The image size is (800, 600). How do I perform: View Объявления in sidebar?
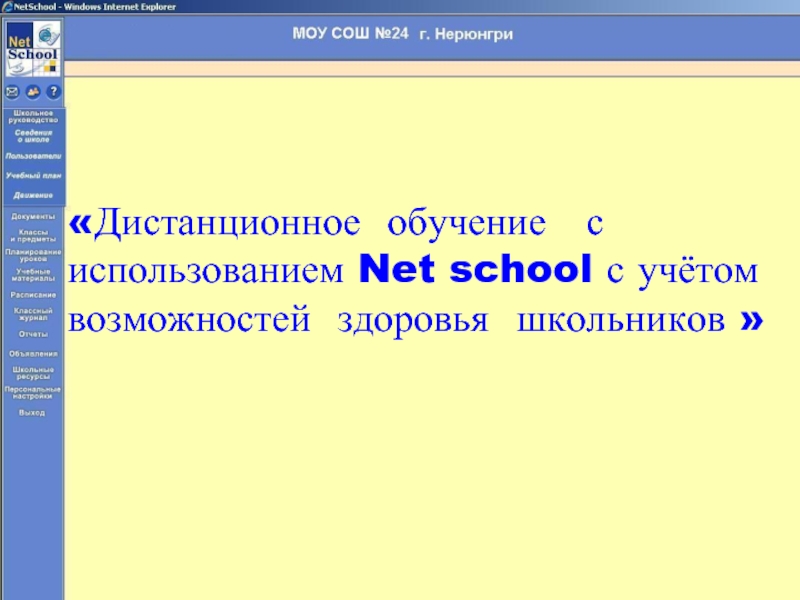33,354
